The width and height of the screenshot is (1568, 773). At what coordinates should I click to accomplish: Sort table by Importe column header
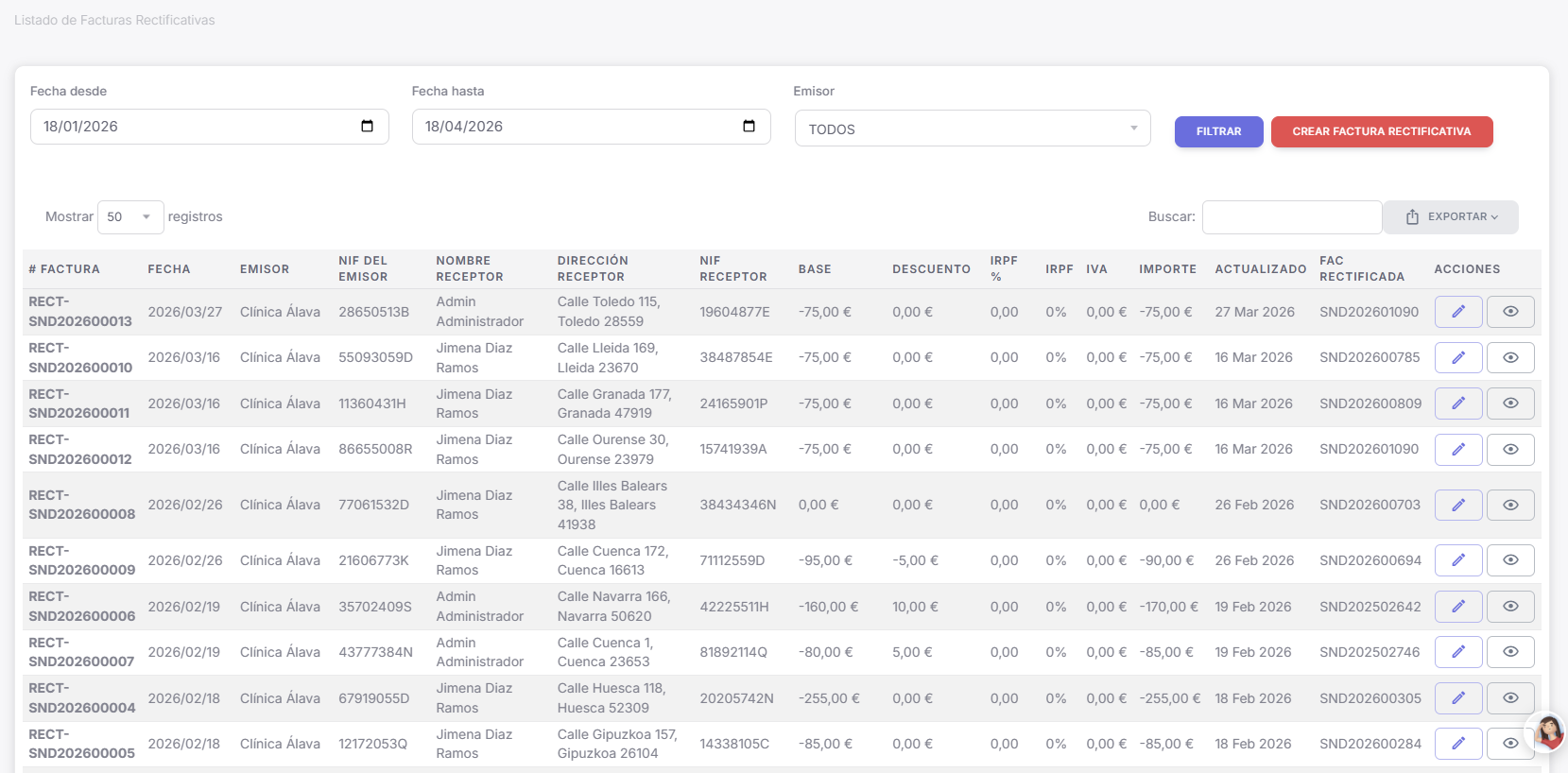tap(1167, 269)
